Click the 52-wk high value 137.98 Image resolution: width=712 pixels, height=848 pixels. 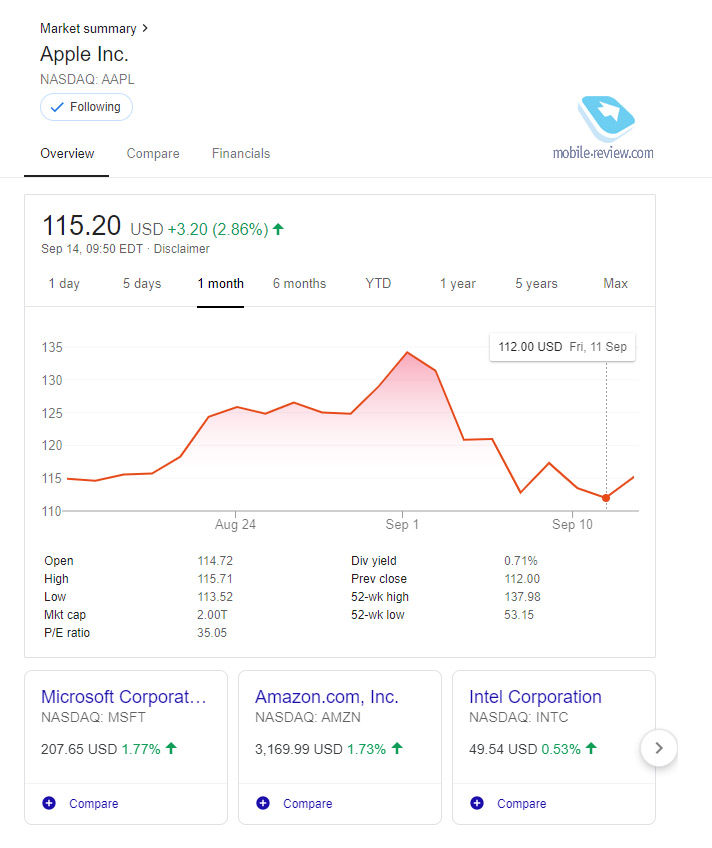coord(522,597)
